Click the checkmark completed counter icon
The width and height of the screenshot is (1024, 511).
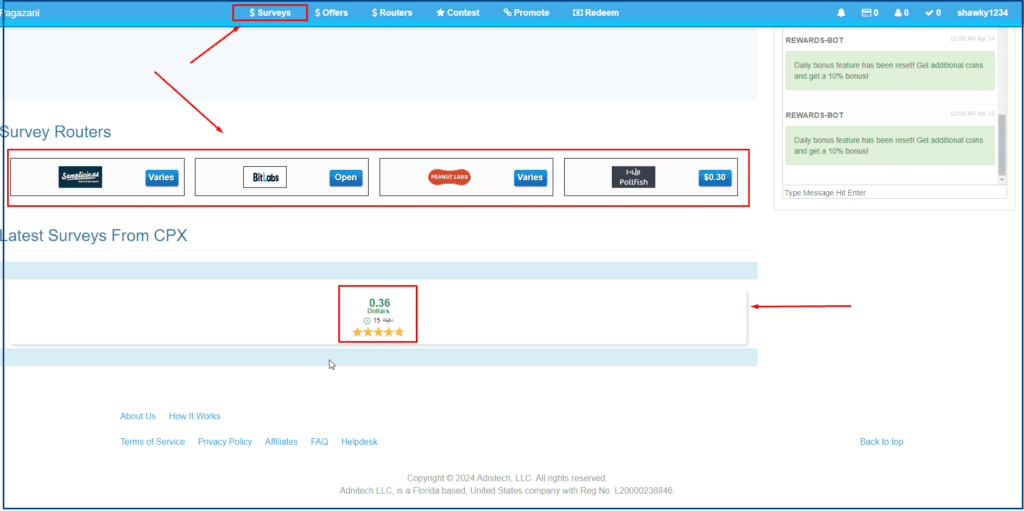click(930, 13)
